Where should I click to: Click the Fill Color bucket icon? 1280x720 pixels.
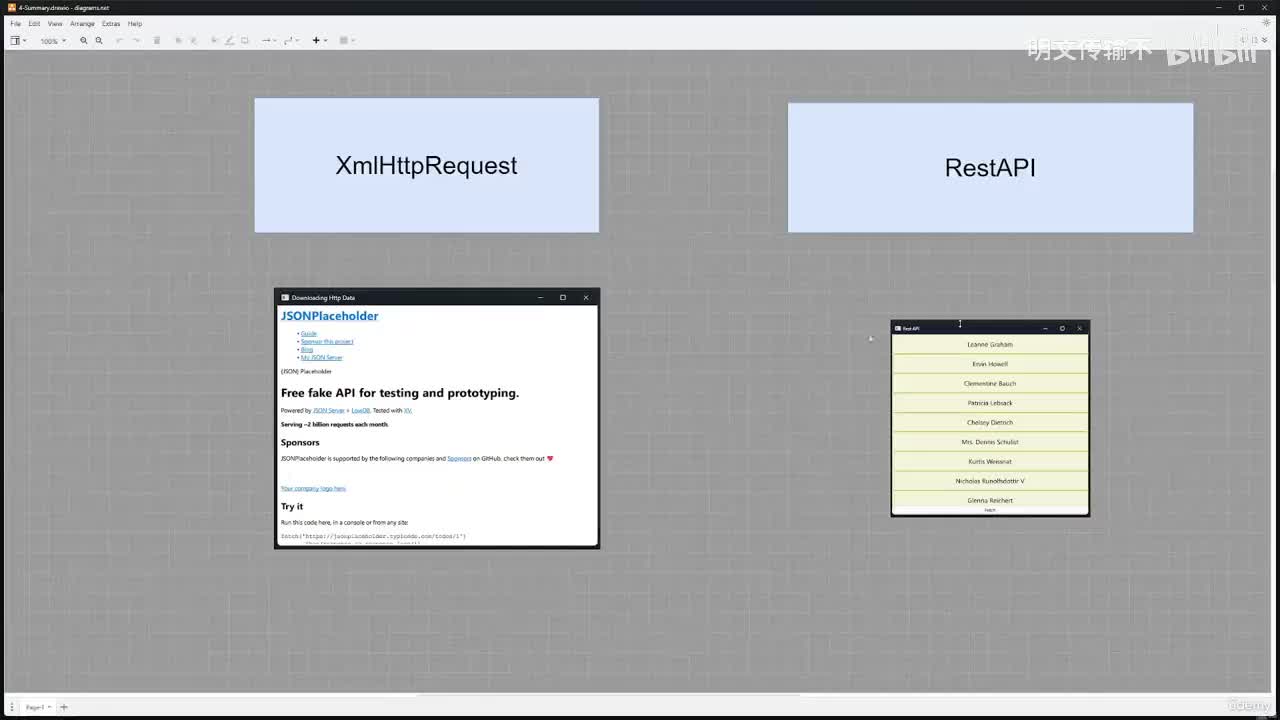pyautogui.click(x=215, y=41)
